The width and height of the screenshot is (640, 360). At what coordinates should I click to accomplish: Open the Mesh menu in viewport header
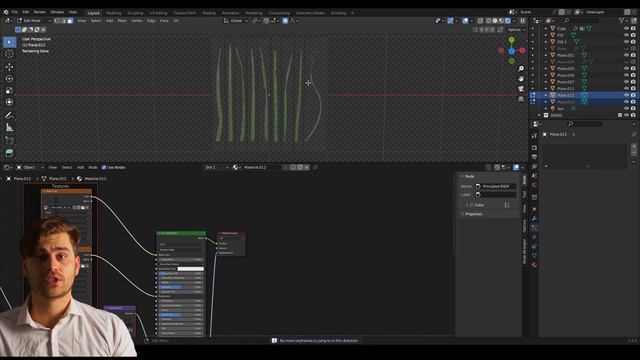point(122,21)
